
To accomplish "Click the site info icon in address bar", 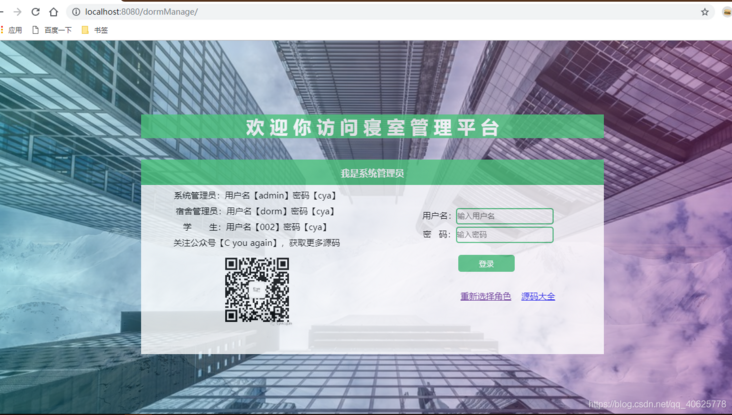I will click(x=76, y=12).
